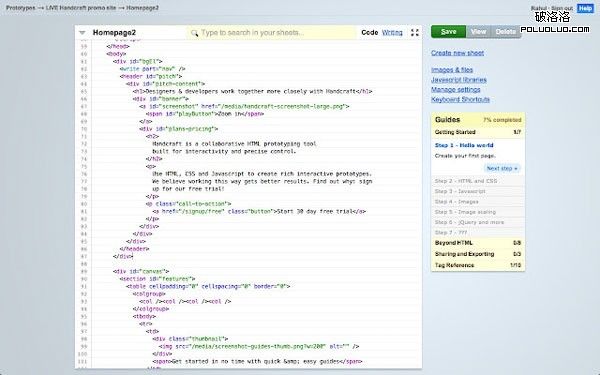Click the Homepage2 breadcrumb
This screenshot has height=375, width=600.
pyautogui.click(x=142, y=8)
